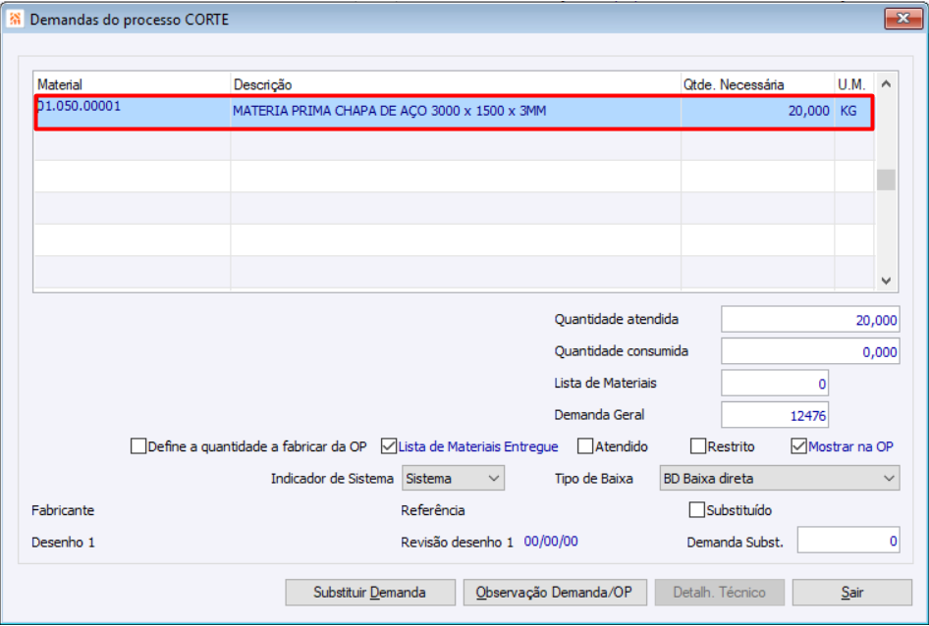Click the Descrição column header
The image size is (929, 626).
click(456, 84)
